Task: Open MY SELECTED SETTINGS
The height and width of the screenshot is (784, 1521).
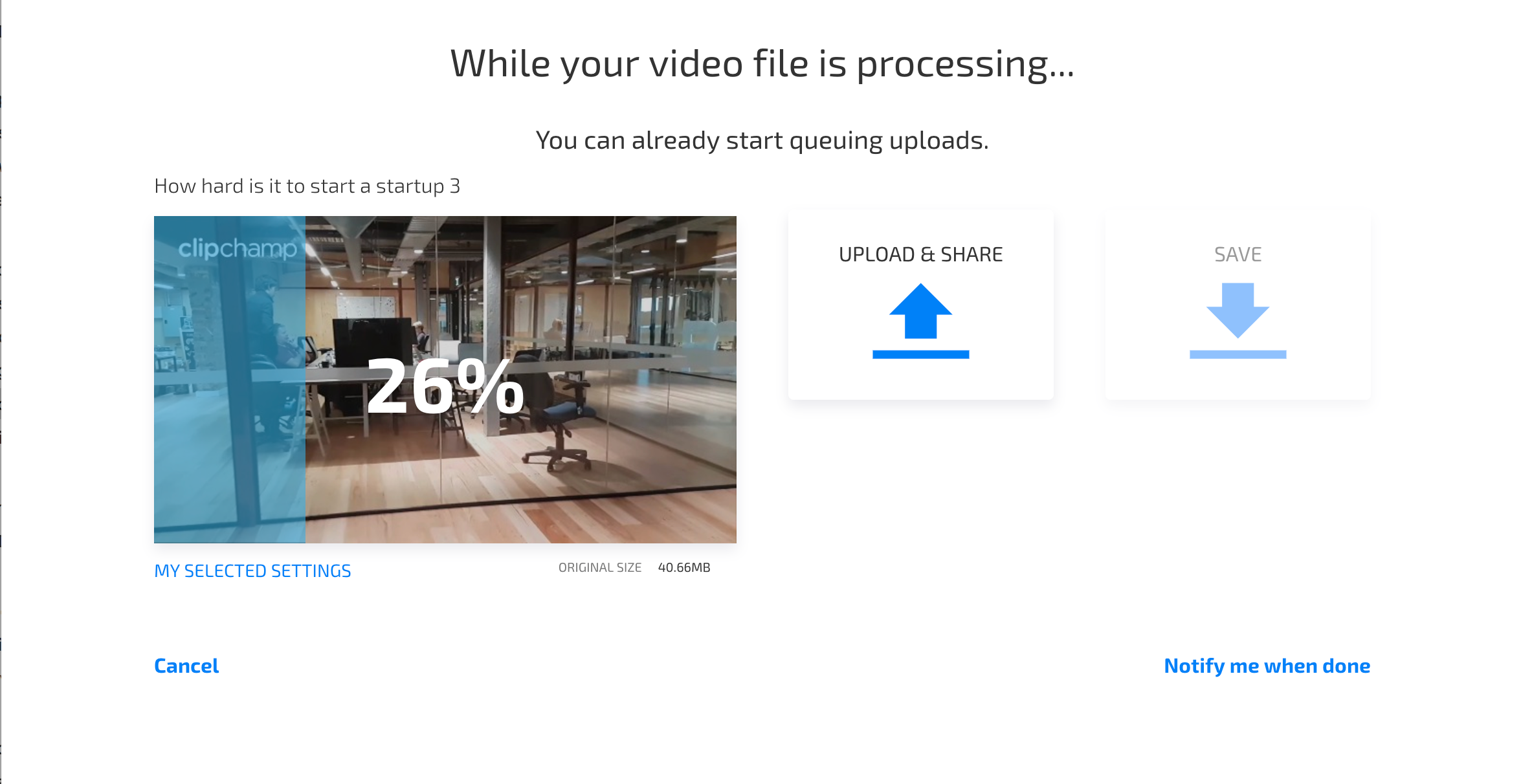Action: tap(252, 571)
